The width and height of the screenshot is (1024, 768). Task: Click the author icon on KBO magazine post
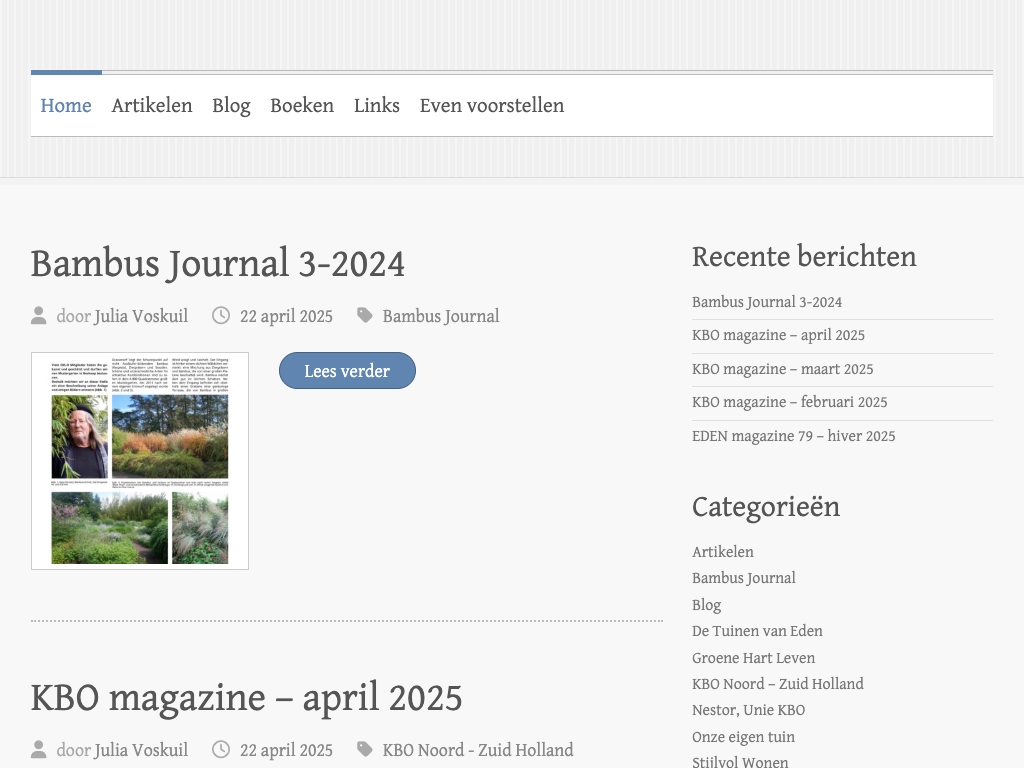pos(39,750)
